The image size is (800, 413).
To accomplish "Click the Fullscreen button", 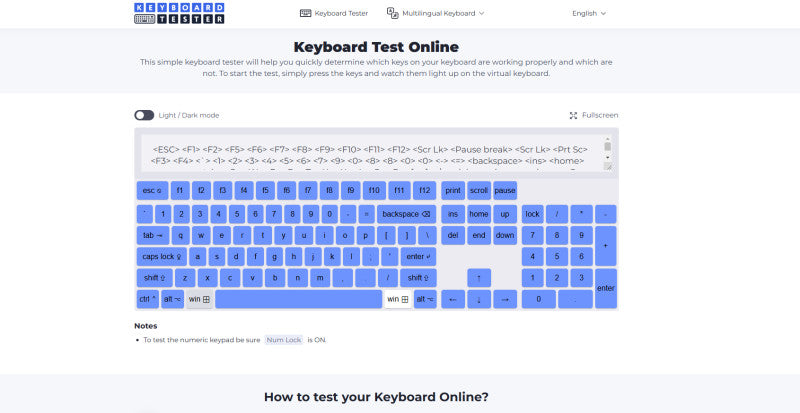I will 593,115.
